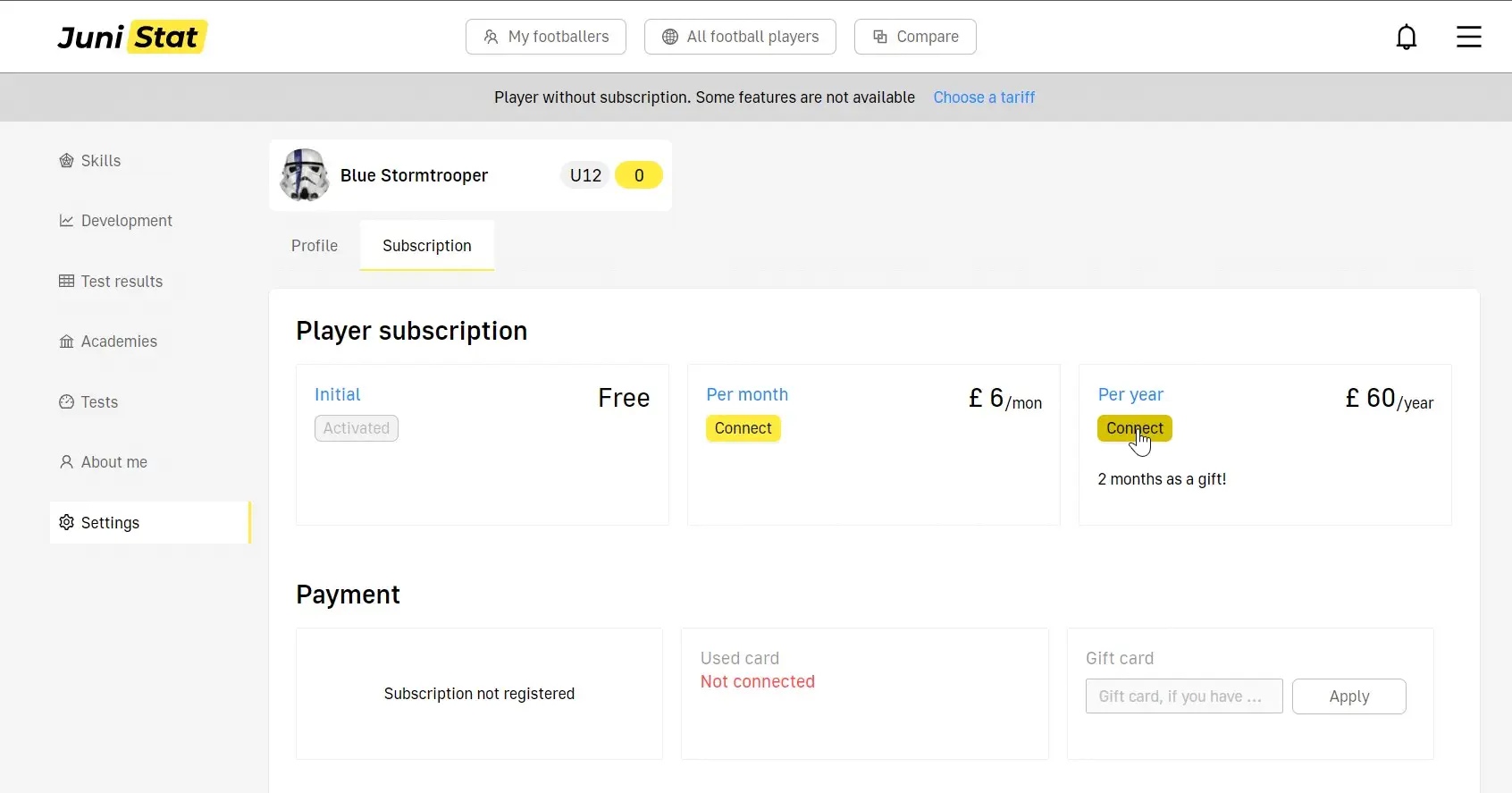This screenshot has height=793, width=1512.
Task: Open Academies in the sidebar
Action: [118, 342]
